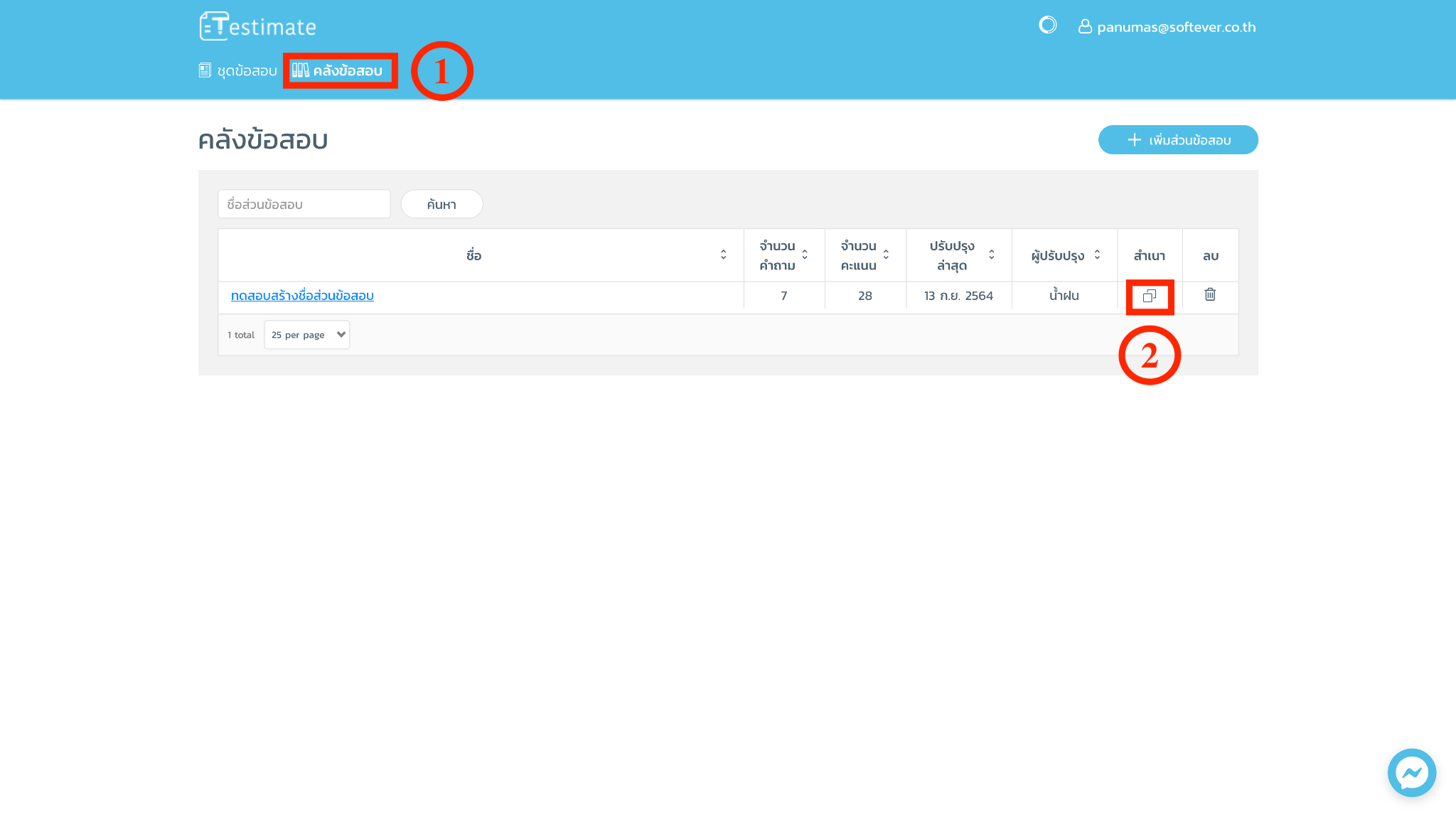Click the คลังข้อสอบ books icon
The width and height of the screenshot is (1456, 817).
[x=300, y=70]
